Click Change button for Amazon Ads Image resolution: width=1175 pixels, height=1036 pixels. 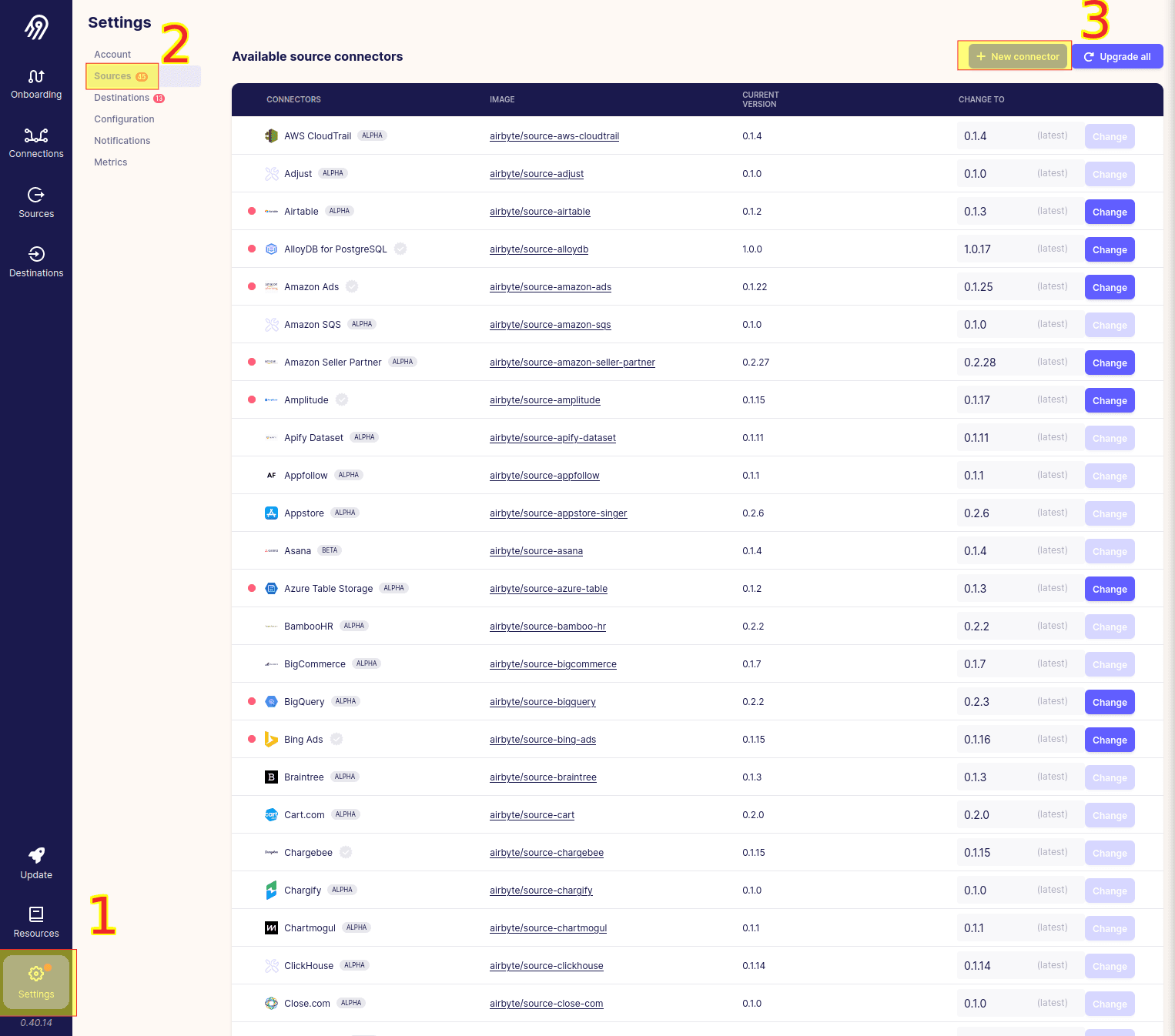click(1110, 287)
